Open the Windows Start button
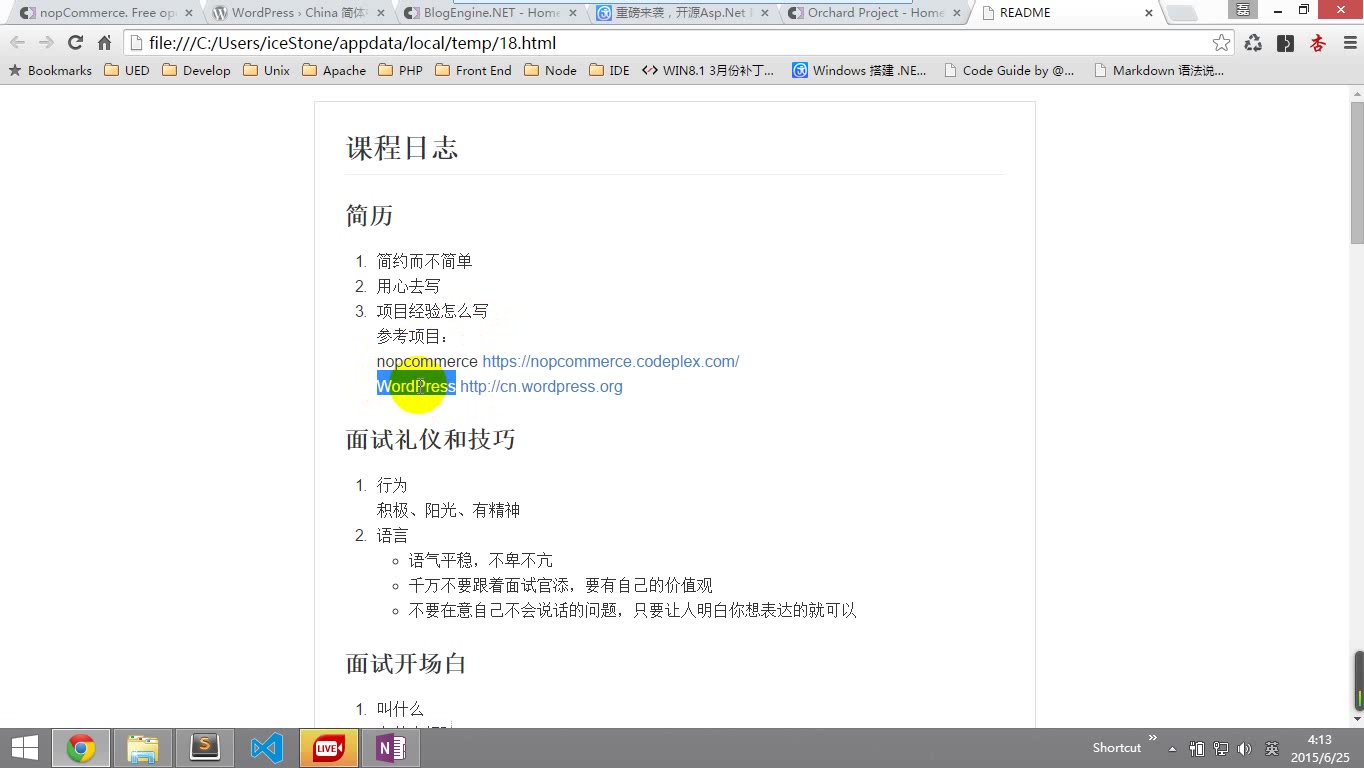 [24, 748]
